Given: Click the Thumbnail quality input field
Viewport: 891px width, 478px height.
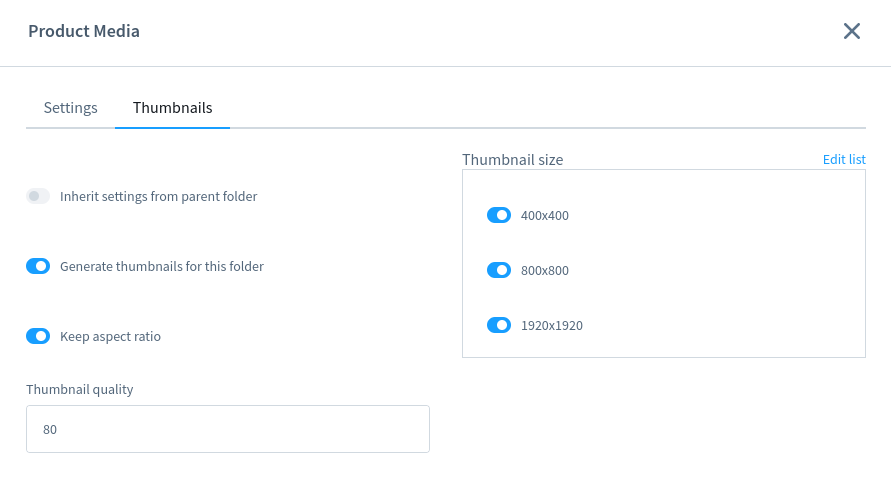Looking at the screenshot, I should [228, 429].
